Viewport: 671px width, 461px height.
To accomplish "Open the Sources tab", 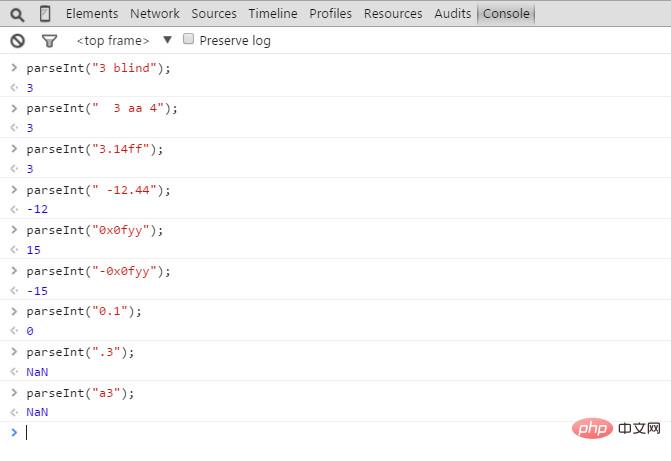I will coord(214,14).
